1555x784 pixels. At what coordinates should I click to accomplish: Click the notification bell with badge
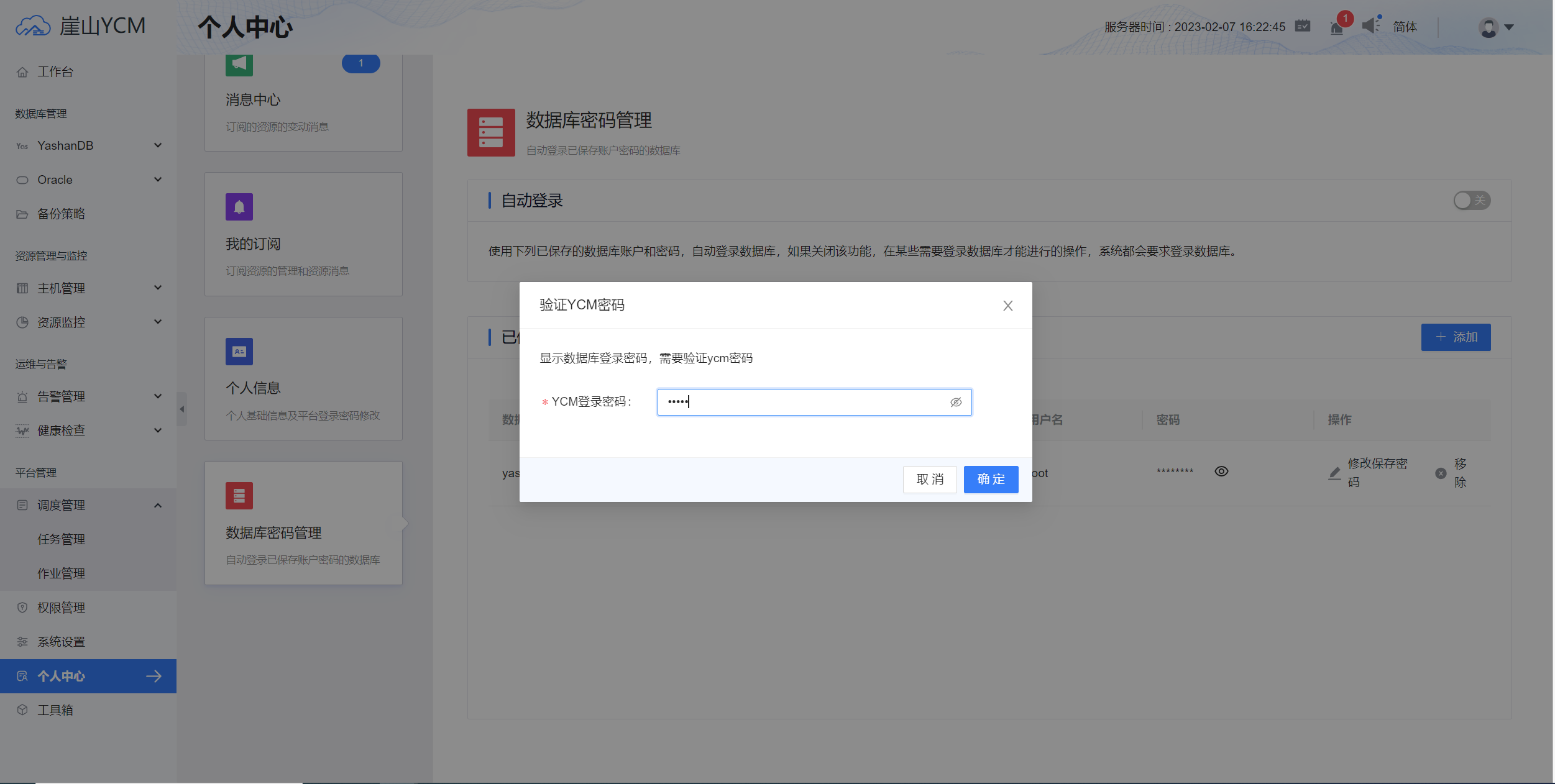[1337, 27]
